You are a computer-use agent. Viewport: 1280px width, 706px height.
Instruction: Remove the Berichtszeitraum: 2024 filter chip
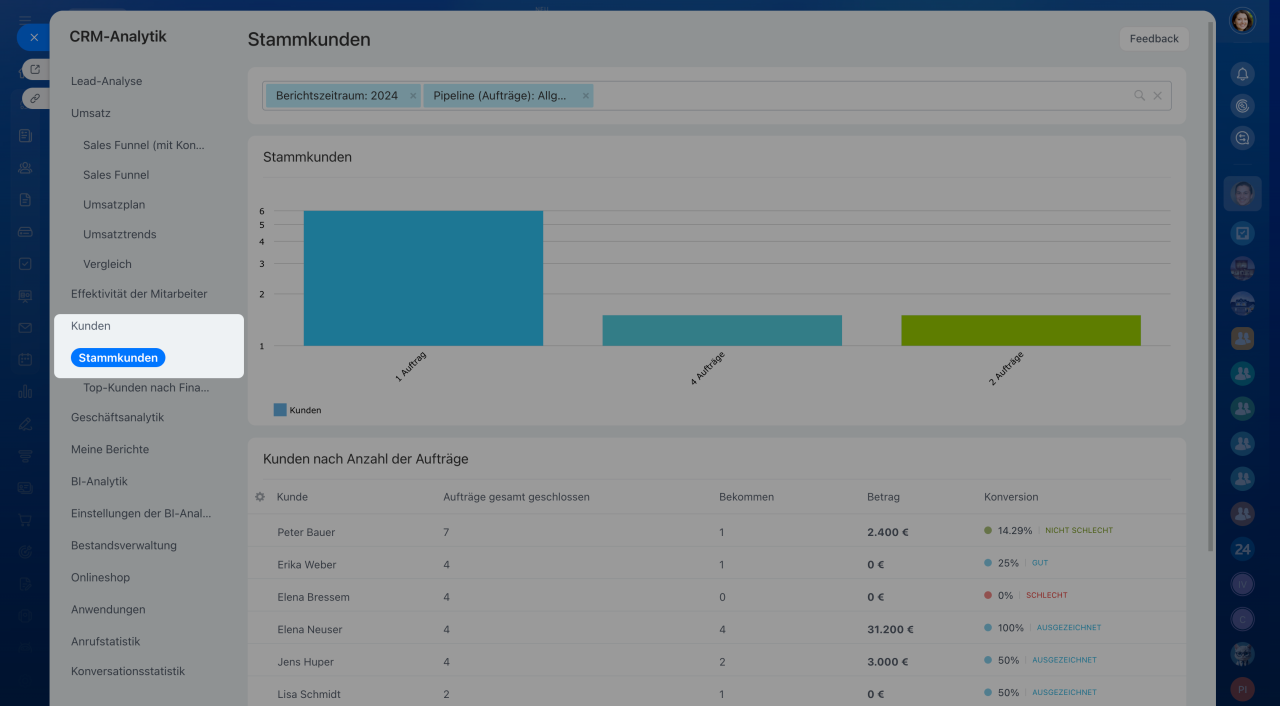point(413,96)
